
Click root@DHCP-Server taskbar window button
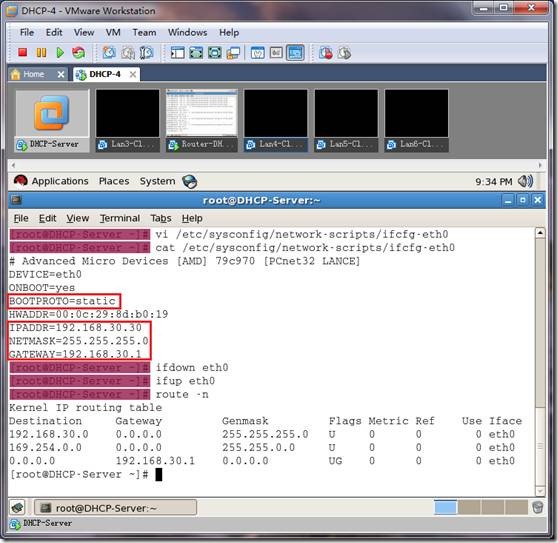point(115,508)
